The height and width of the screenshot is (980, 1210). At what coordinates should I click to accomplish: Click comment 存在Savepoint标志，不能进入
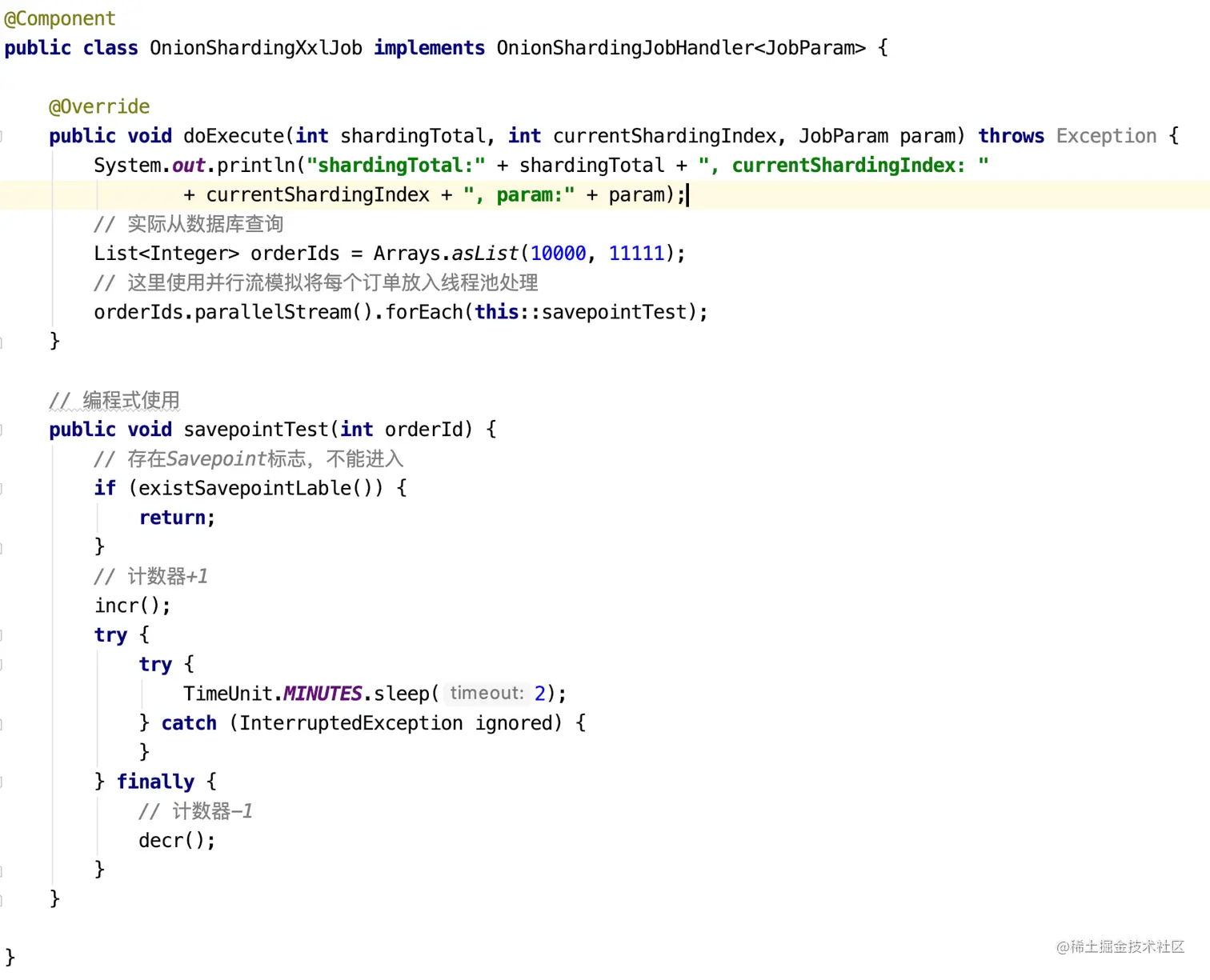click(248, 459)
